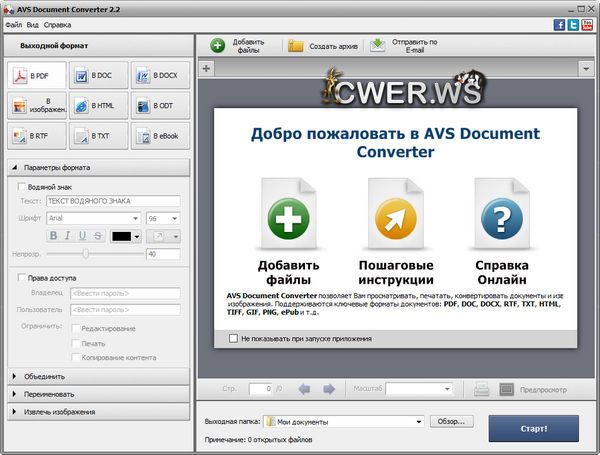
Task: Open the Arial font dropdown
Action: coord(93,217)
